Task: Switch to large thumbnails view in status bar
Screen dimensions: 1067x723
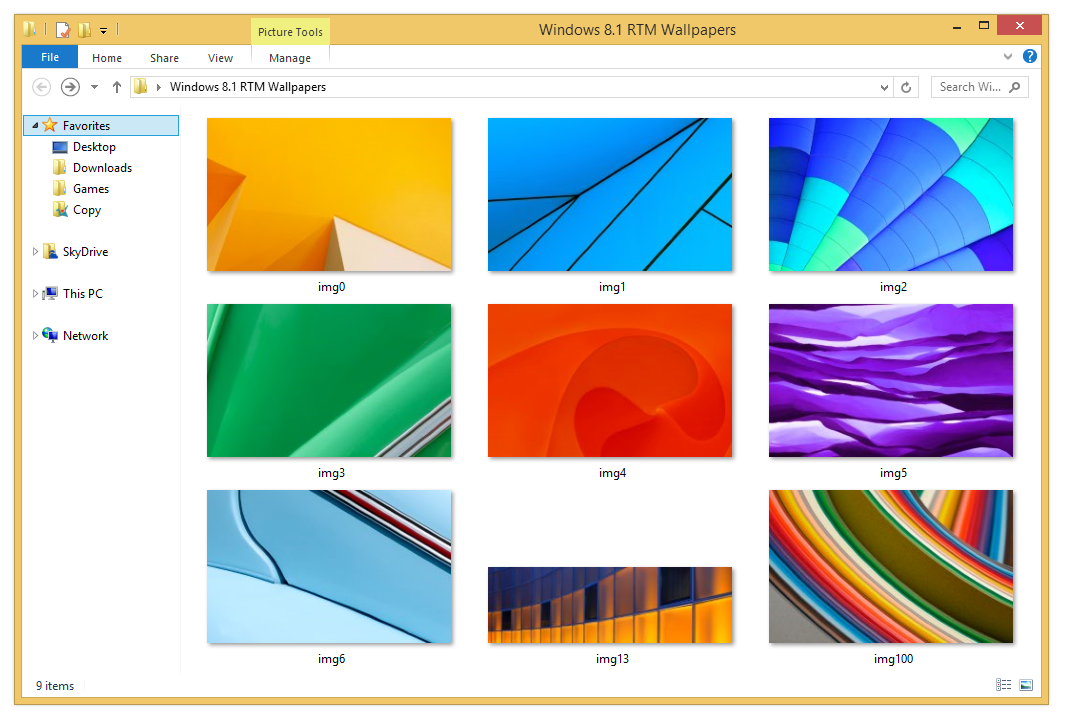Action: tap(1026, 684)
